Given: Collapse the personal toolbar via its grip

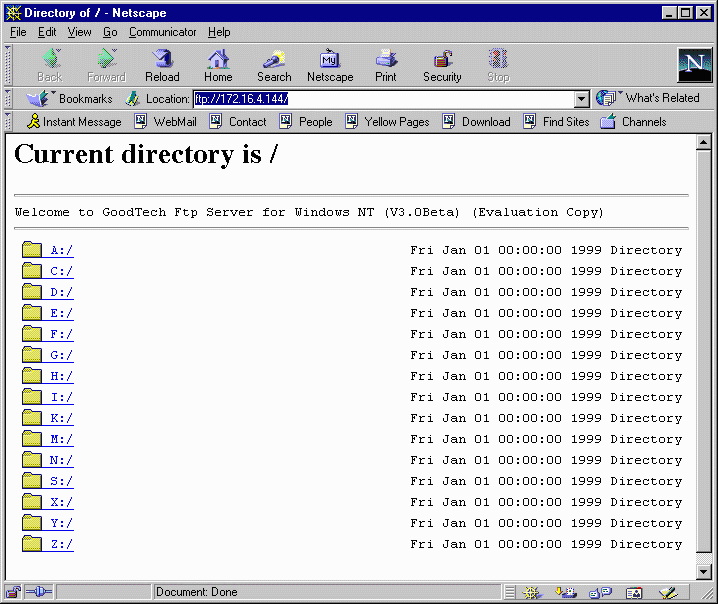Looking at the screenshot, I should click(x=8, y=122).
